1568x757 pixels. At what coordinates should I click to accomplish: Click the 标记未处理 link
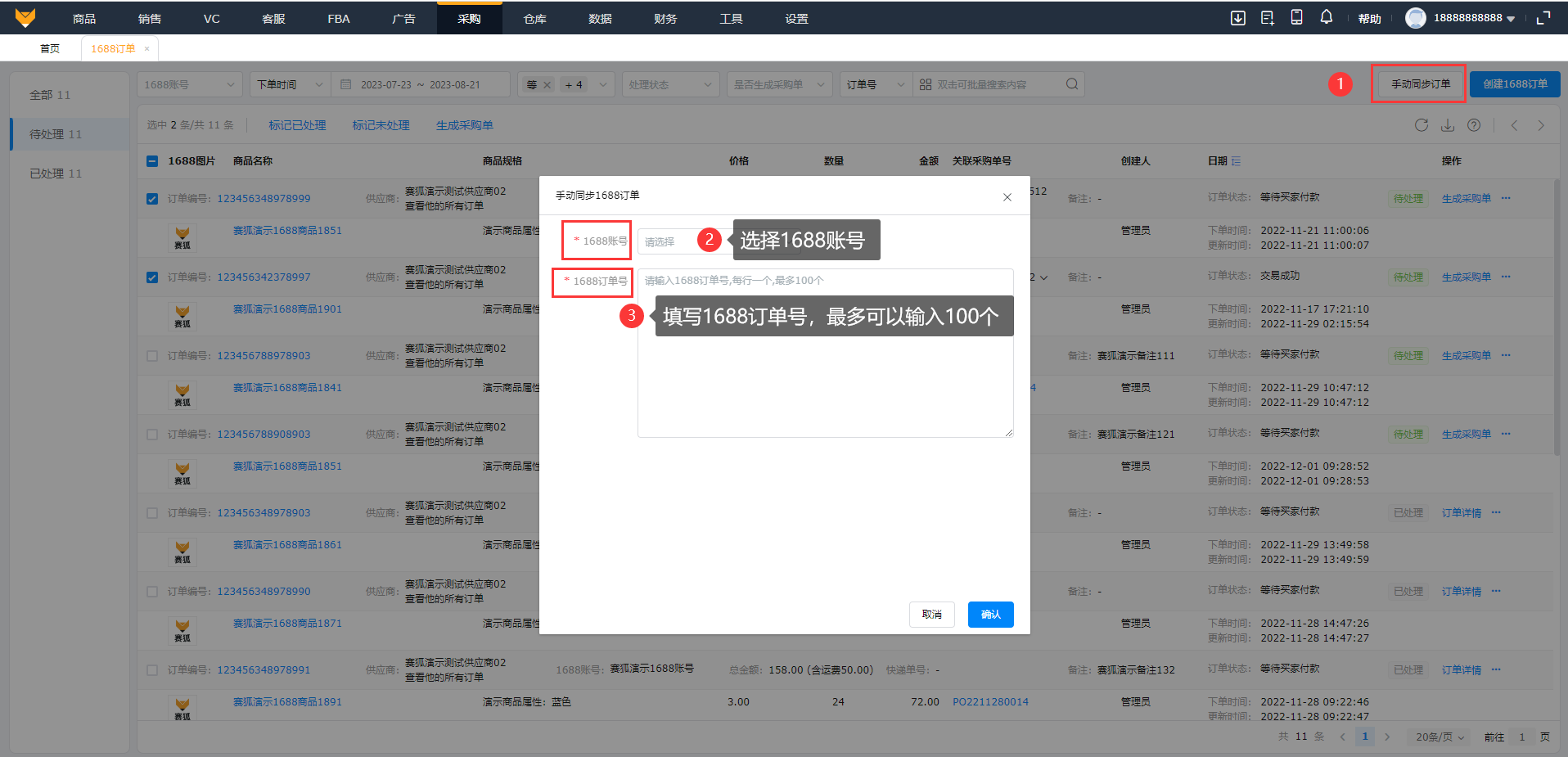coord(381,125)
